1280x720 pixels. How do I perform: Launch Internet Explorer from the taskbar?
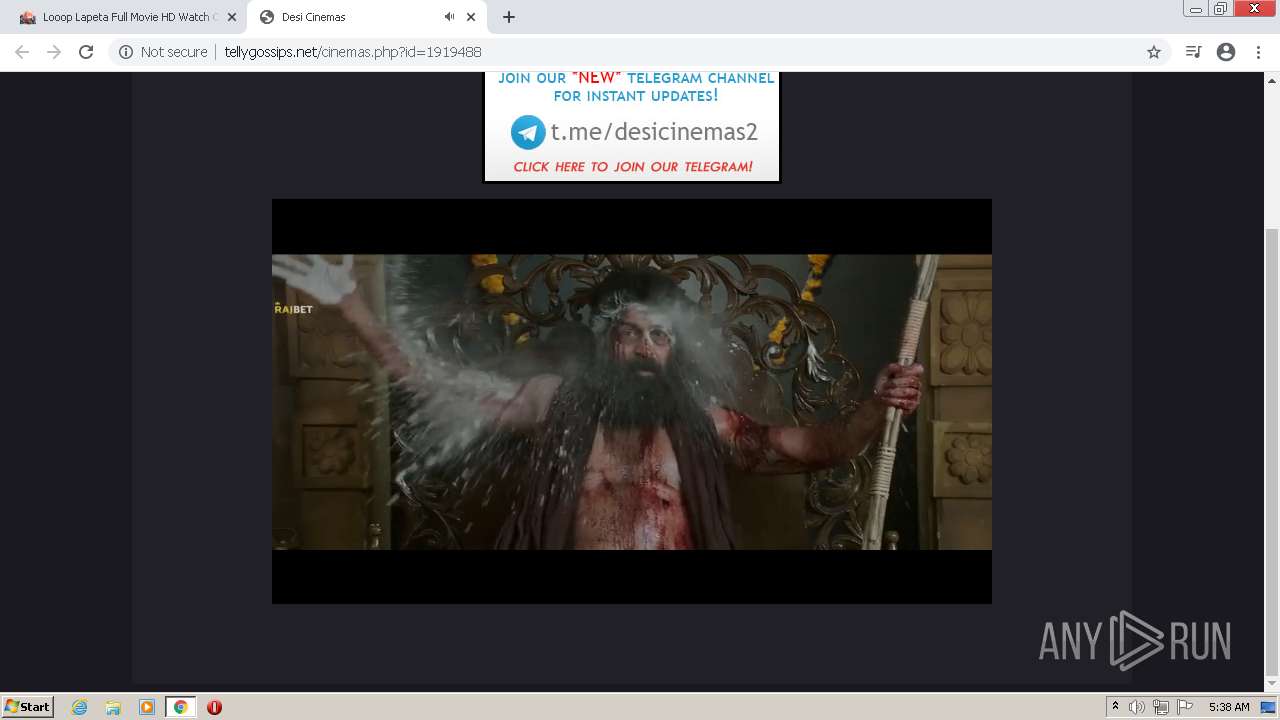pyautogui.click(x=79, y=707)
